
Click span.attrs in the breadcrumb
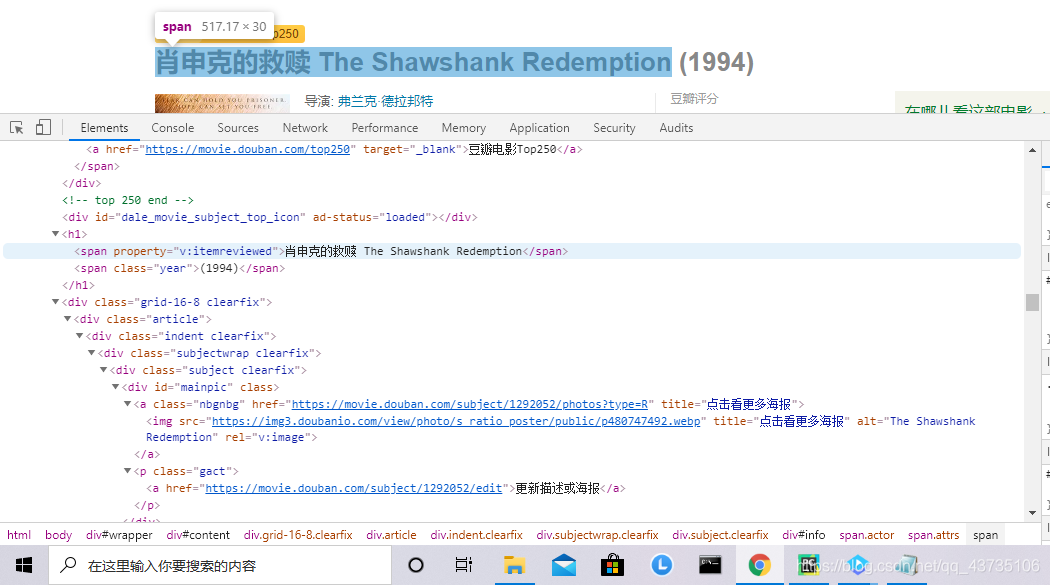933,535
